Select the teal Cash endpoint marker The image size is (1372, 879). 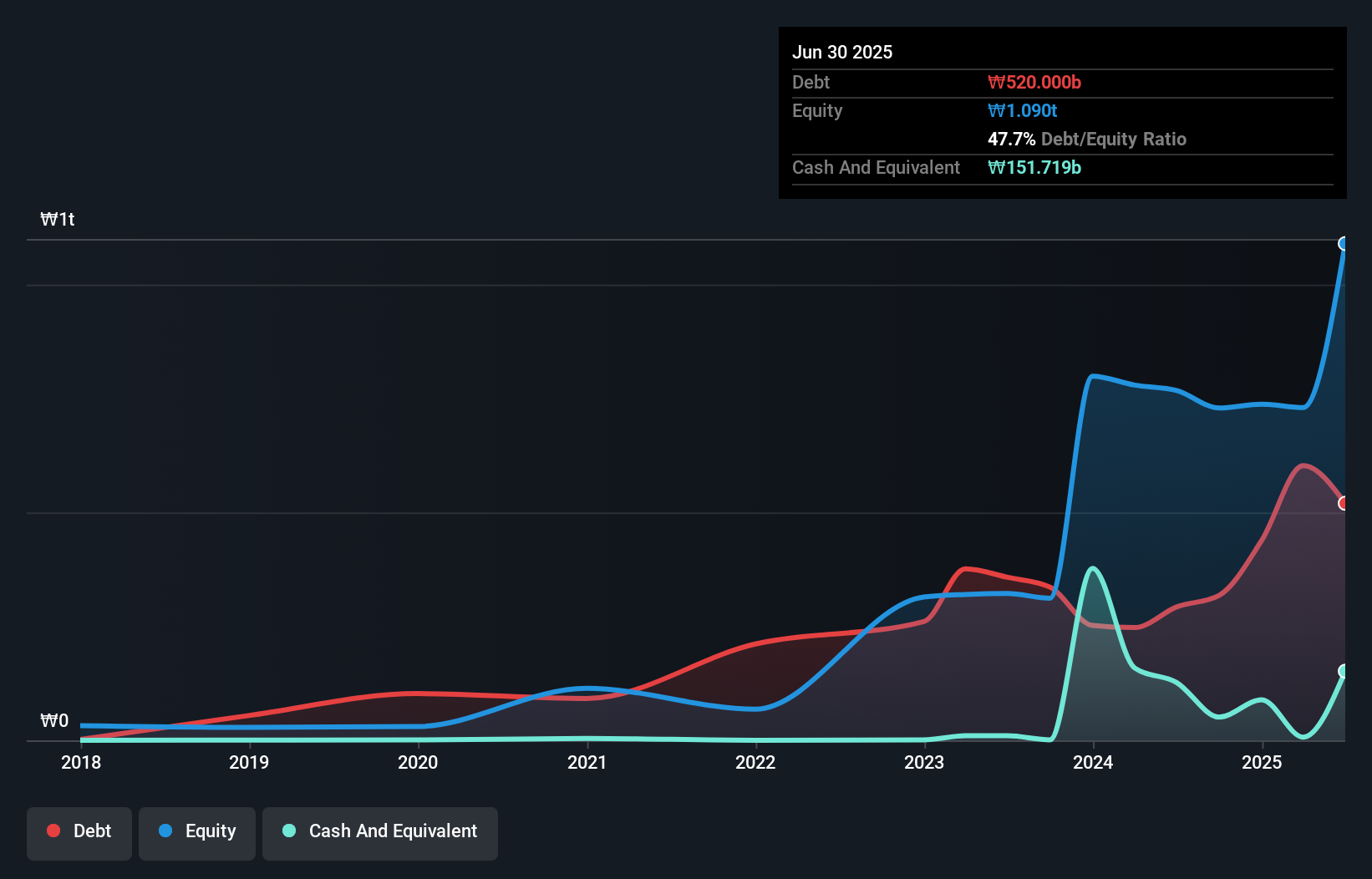[x=1344, y=669]
